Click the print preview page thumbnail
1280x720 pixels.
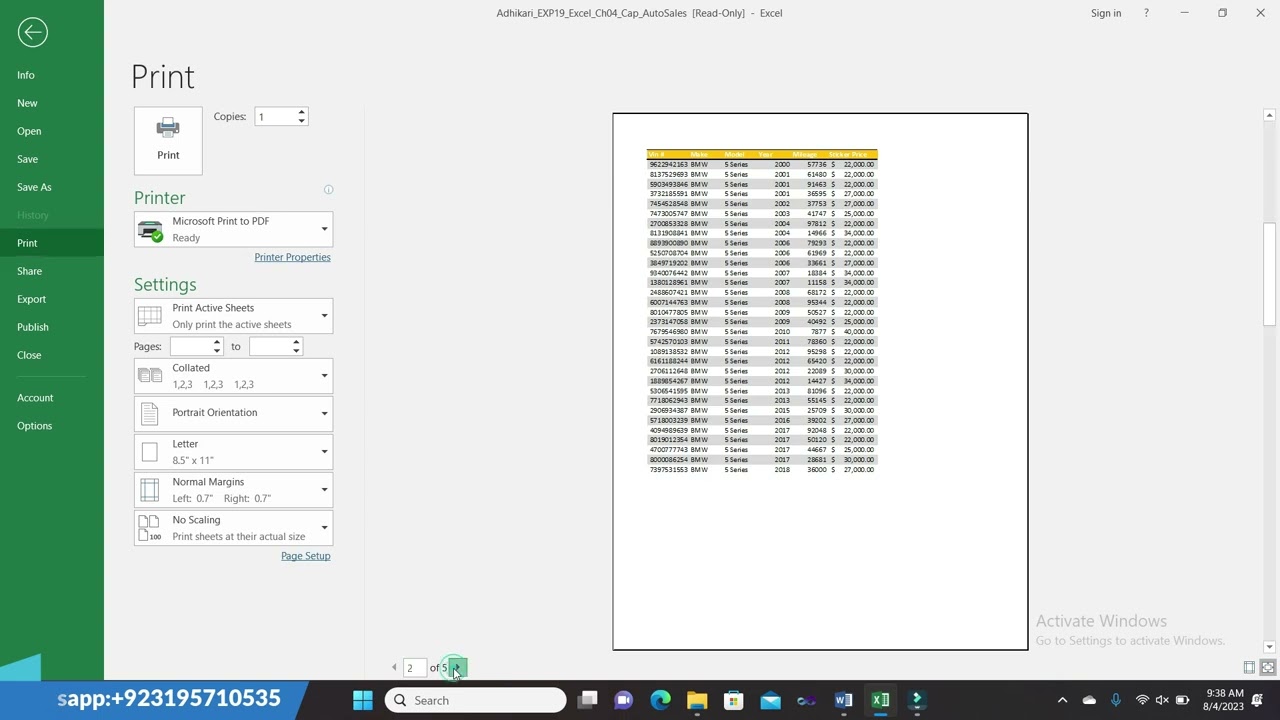[x=820, y=381]
